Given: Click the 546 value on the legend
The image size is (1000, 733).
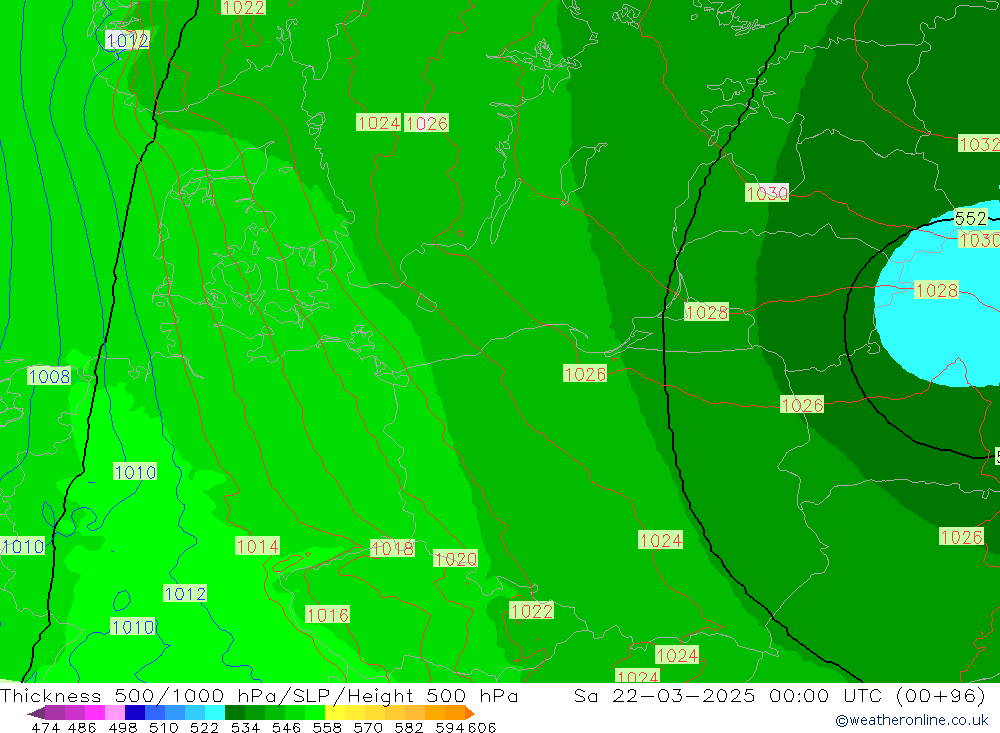Looking at the screenshot, I should pyautogui.click(x=286, y=727).
